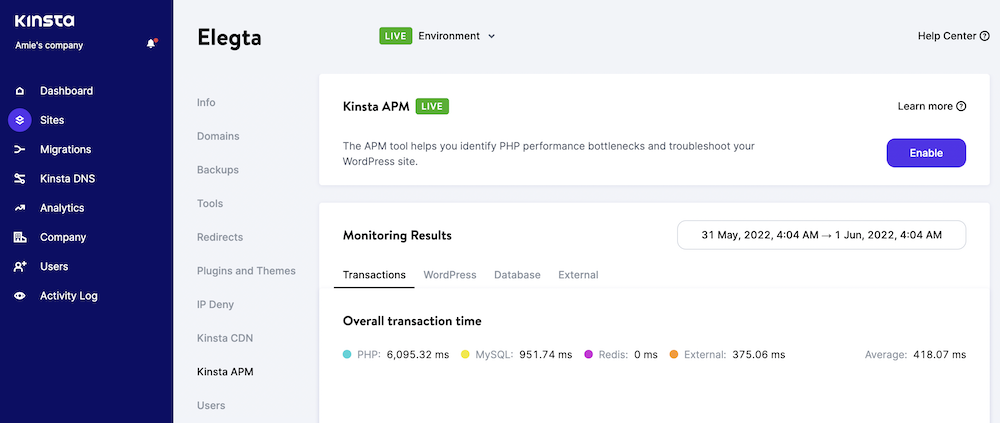
Task: Click the LIVE badge beside Kinsta APM
Action: tap(432, 107)
